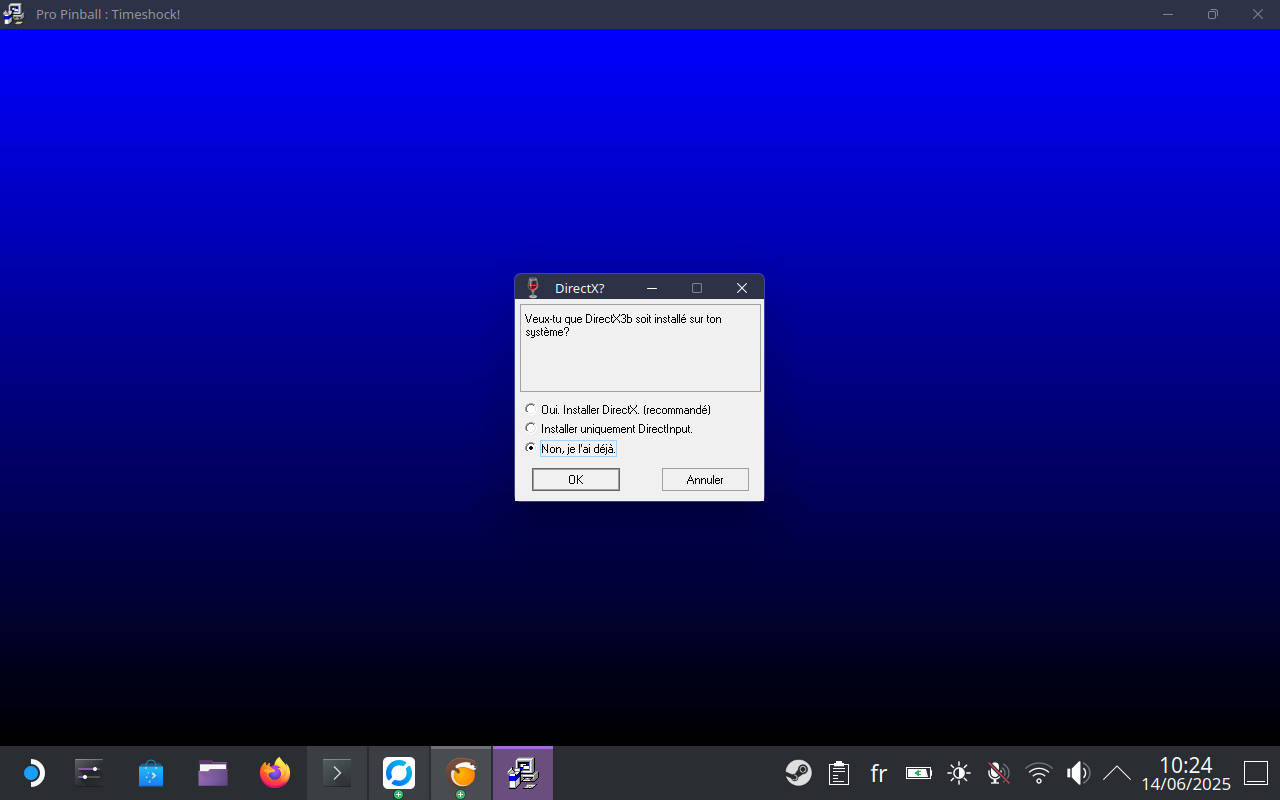1280x800 pixels.
Task: Switch keyboard layout 'fr' indicator
Action: (879, 773)
